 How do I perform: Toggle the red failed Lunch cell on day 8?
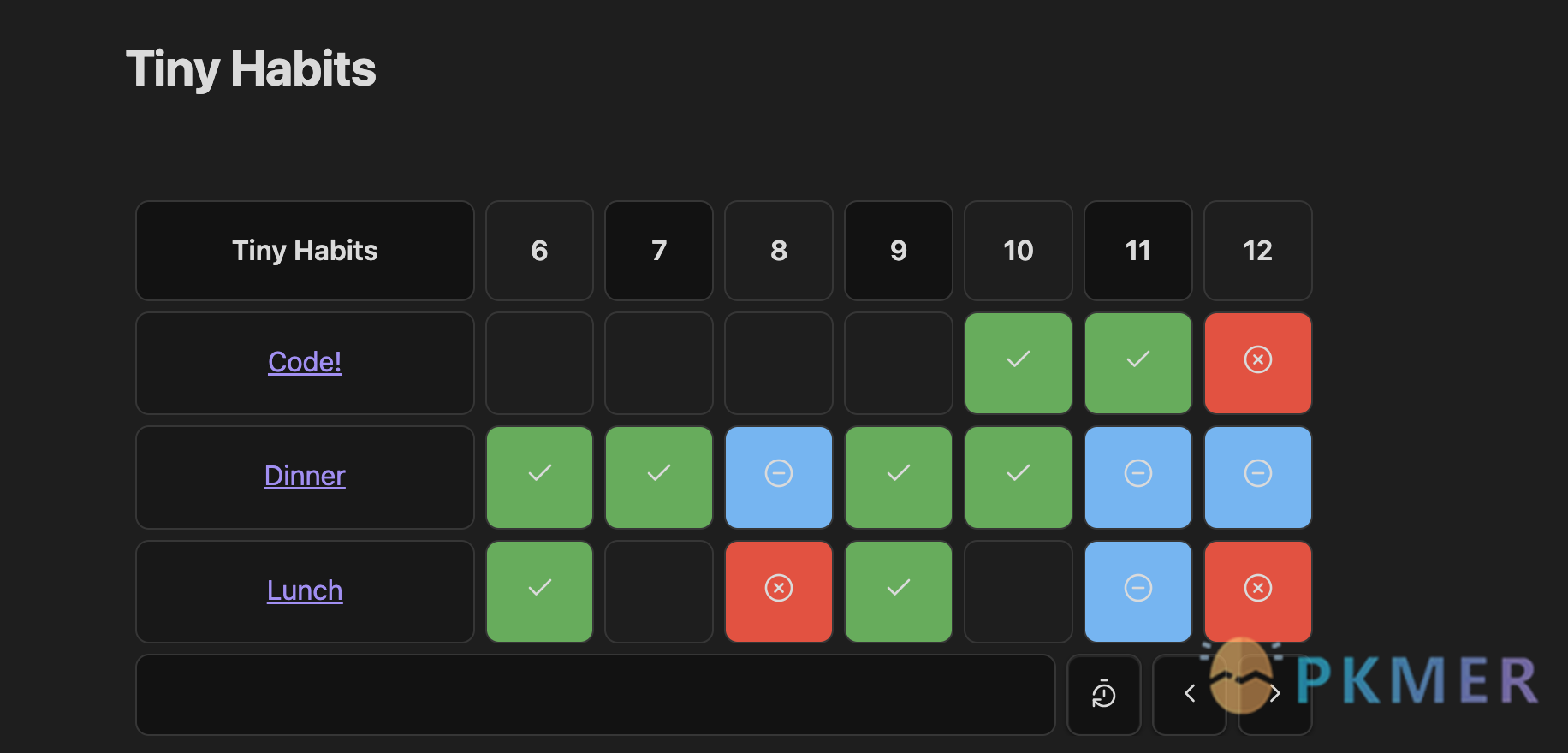(x=779, y=591)
